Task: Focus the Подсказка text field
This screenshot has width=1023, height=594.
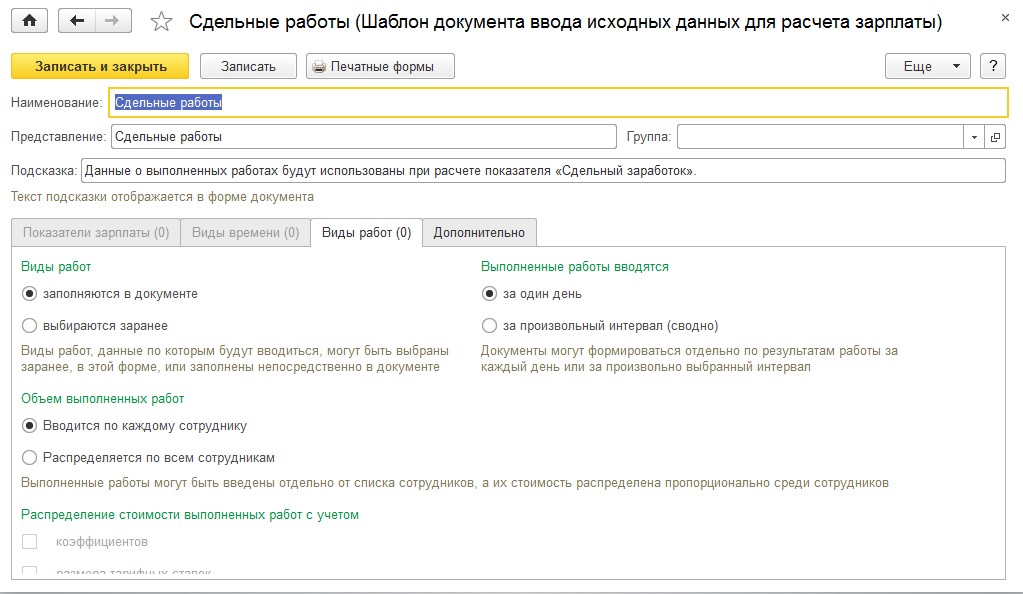Action: click(x=543, y=171)
